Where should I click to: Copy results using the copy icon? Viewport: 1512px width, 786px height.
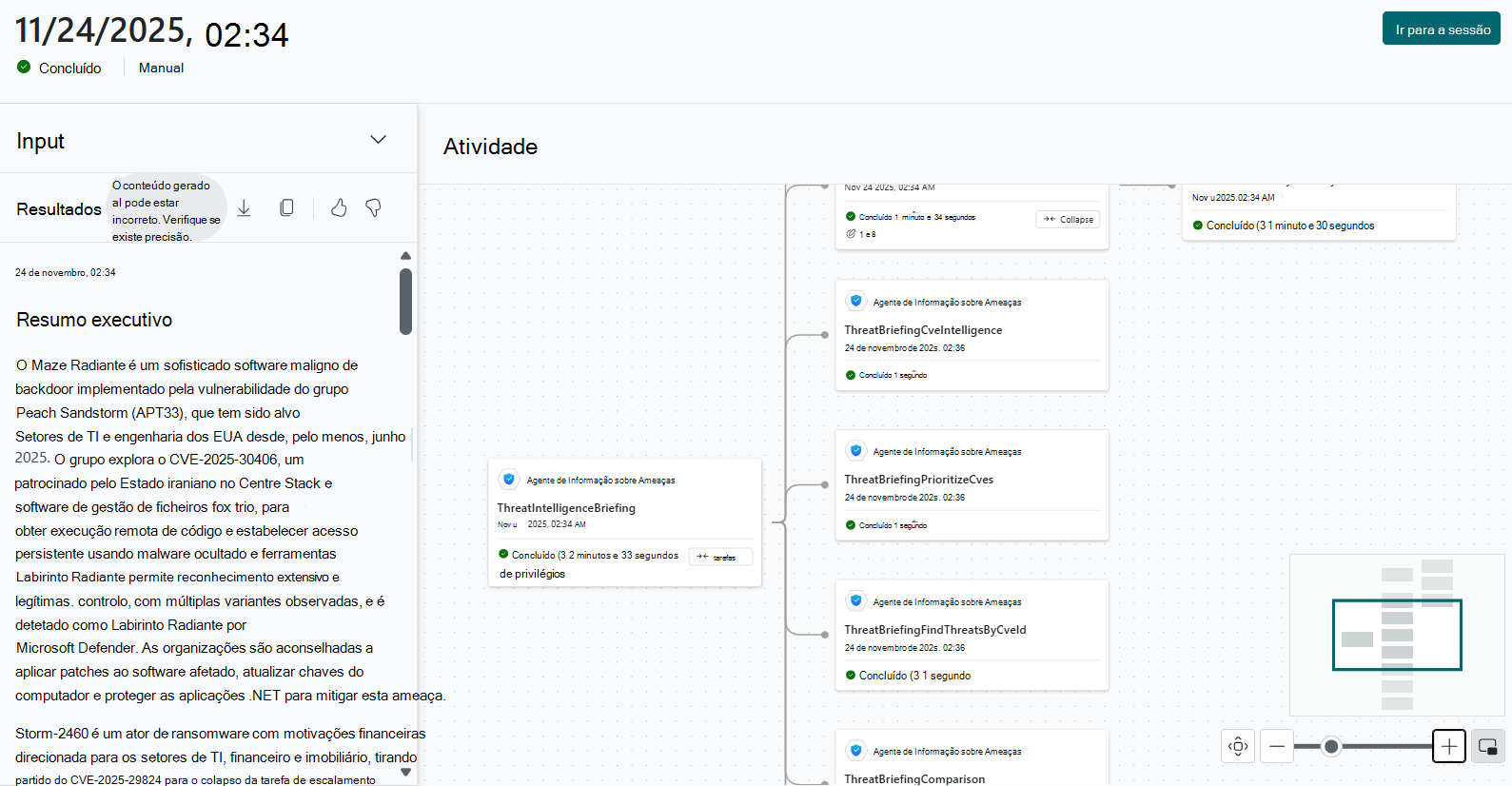click(x=286, y=207)
